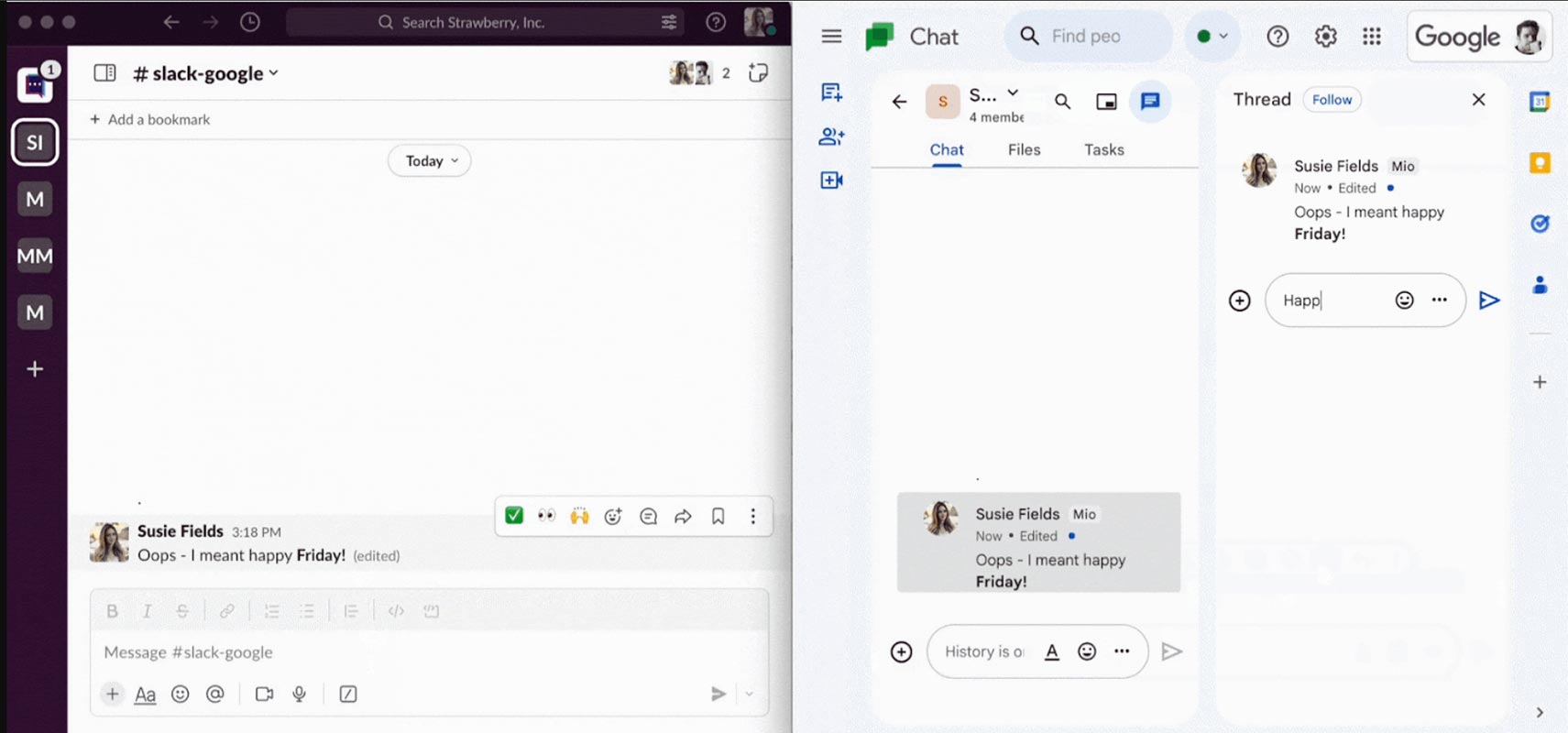Open Slack composer emoji picker
Screen dimensions: 1568x733
point(181,694)
